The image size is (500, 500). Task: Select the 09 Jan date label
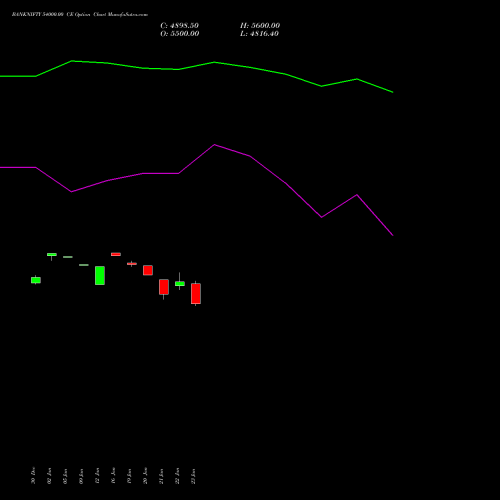tap(81, 476)
